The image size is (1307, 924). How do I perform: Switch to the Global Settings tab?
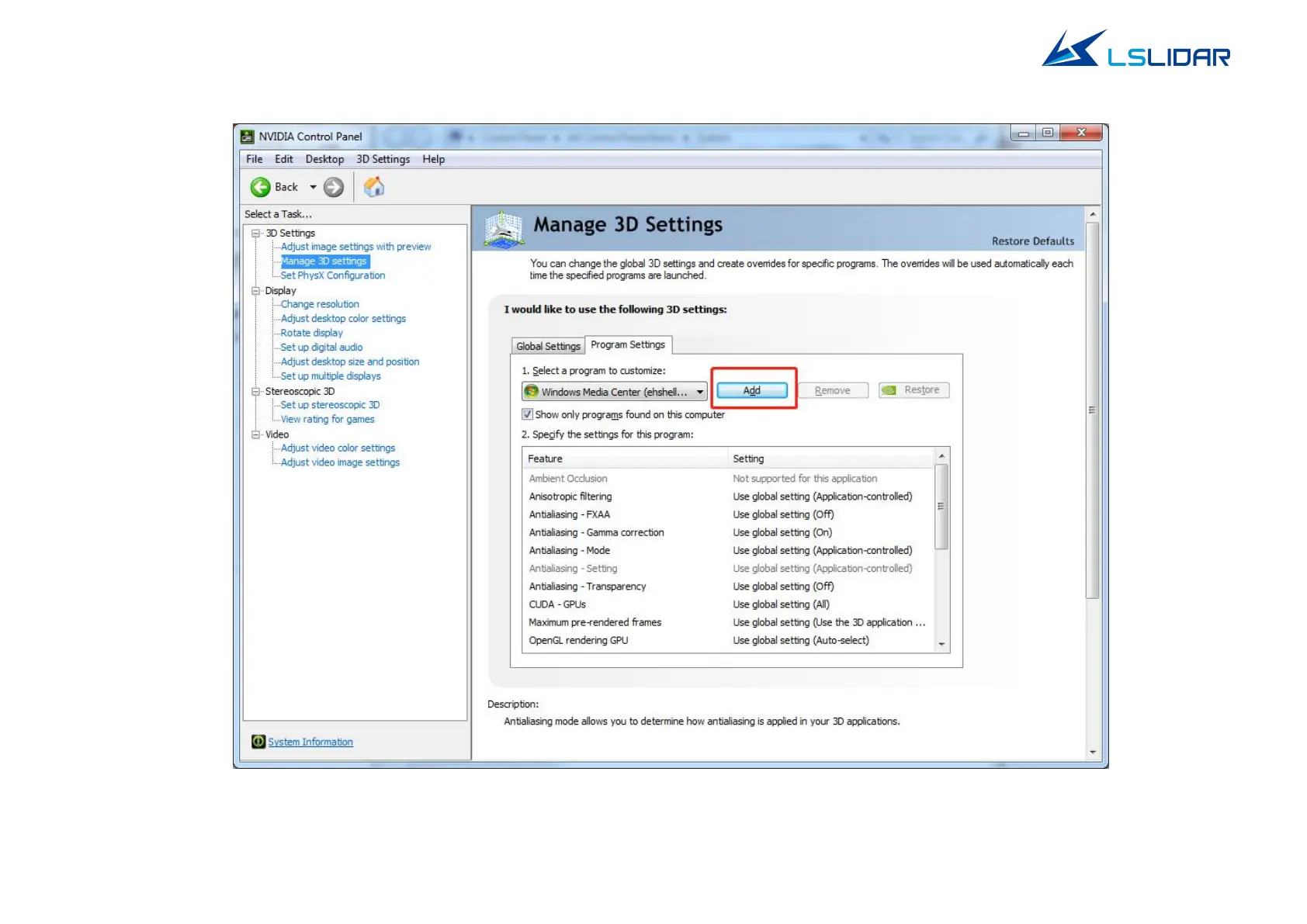click(548, 346)
